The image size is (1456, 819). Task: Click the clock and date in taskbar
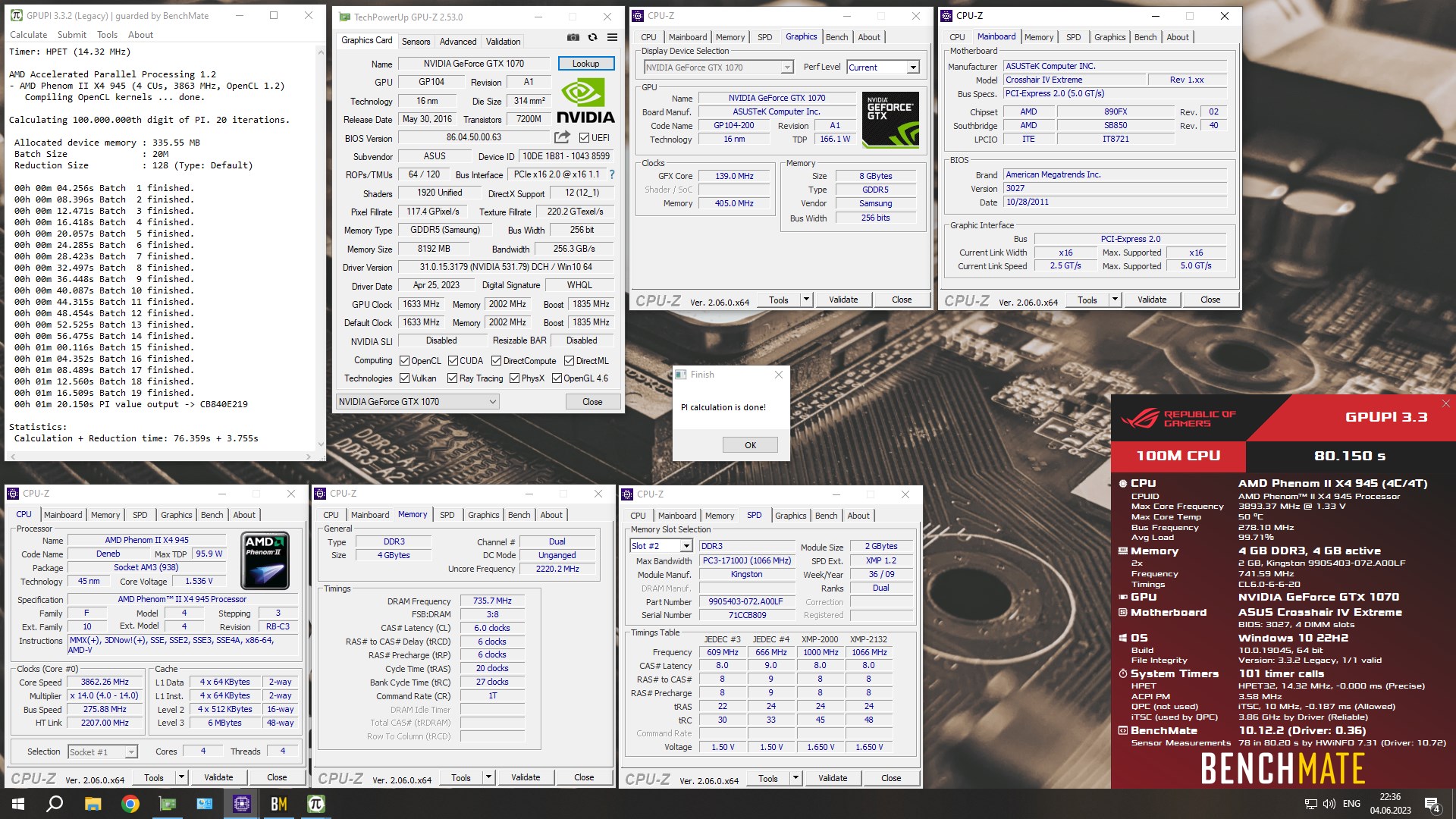click(x=1390, y=804)
